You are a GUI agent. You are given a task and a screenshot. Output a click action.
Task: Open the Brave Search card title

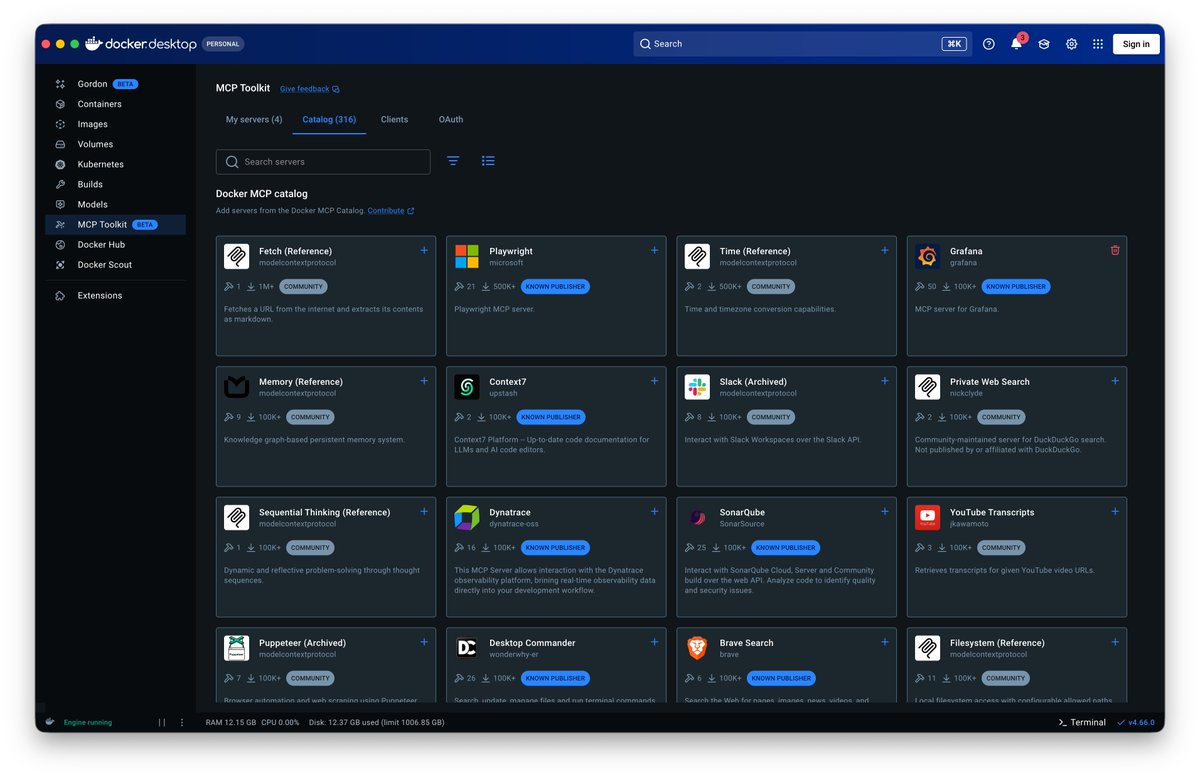click(x=746, y=643)
